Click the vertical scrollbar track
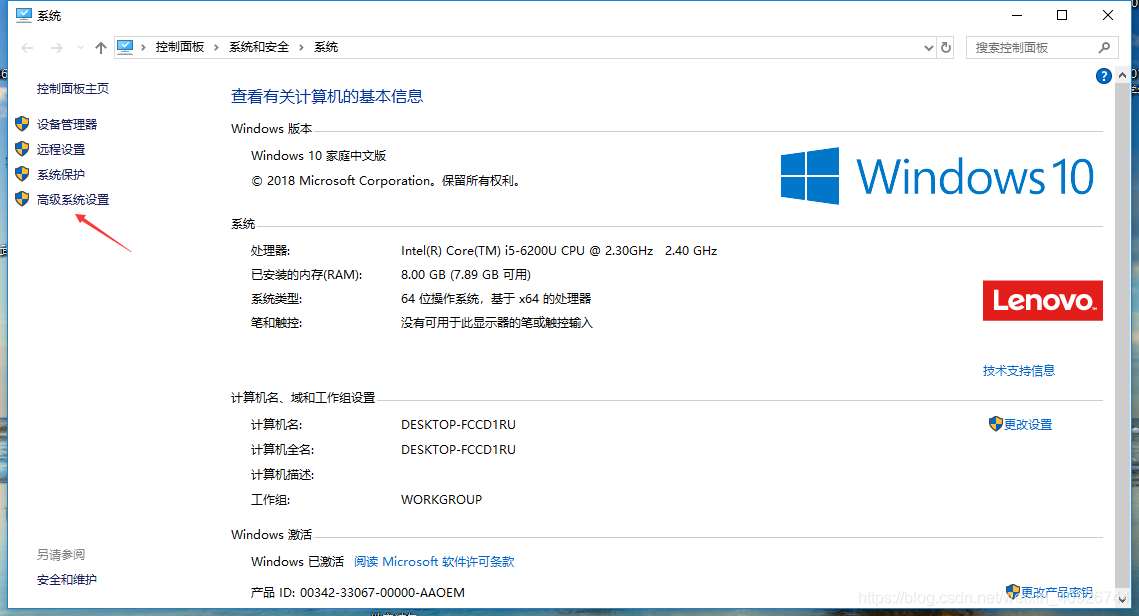The height and width of the screenshot is (616, 1139). coord(1123,338)
